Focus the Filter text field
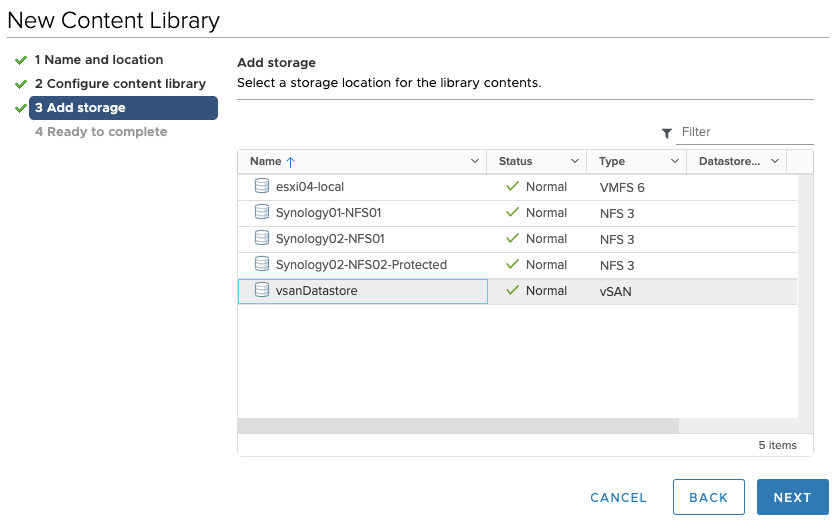The width and height of the screenshot is (835, 521). click(x=745, y=132)
